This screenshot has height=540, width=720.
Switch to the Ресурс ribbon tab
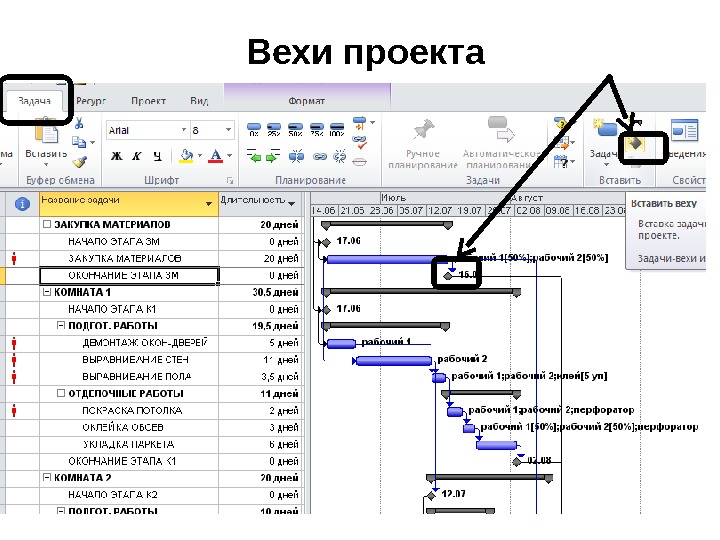click(x=90, y=101)
